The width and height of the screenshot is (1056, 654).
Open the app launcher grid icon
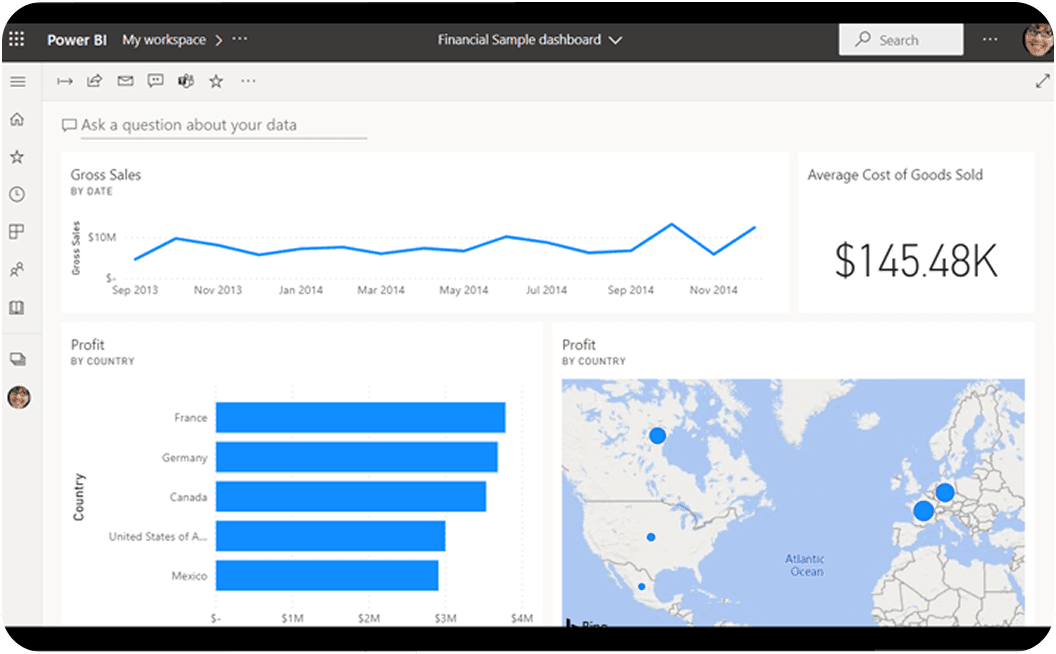click(x=17, y=39)
